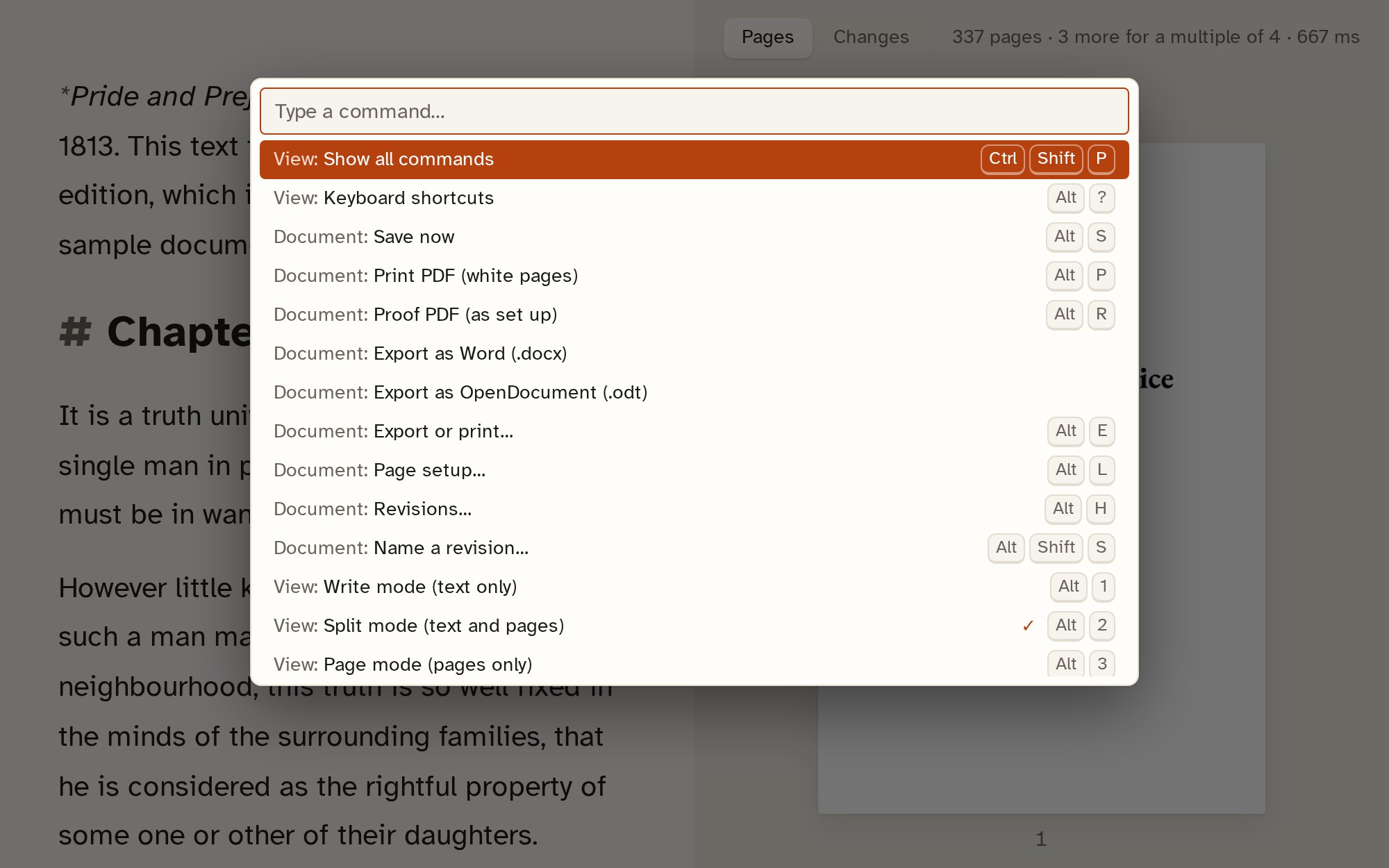Choose 'Document: Export as OpenDocument (.odt)'
Image resolution: width=1389 pixels, height=868 pixels.
[694, 392]
